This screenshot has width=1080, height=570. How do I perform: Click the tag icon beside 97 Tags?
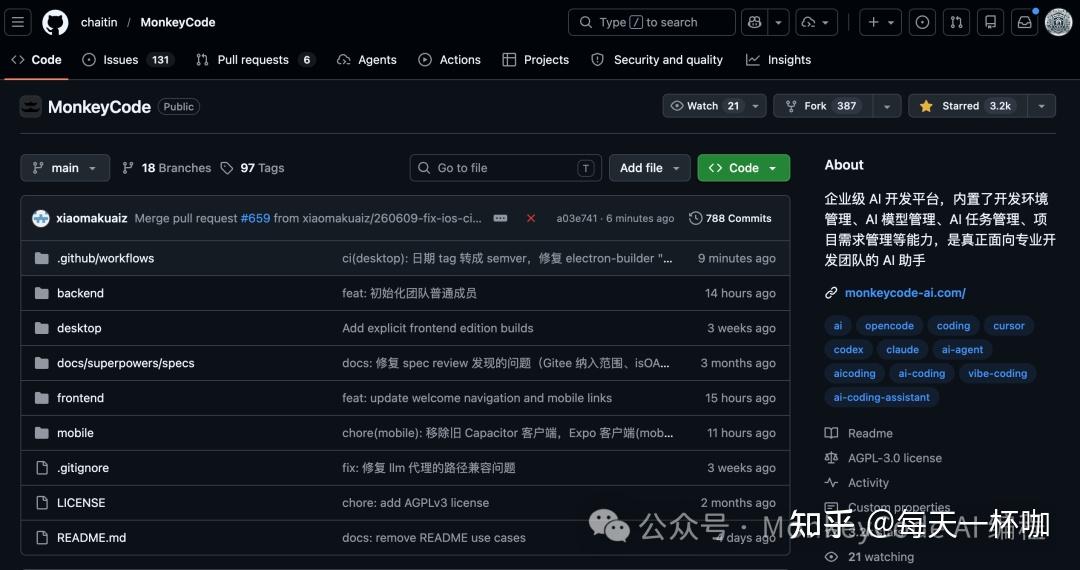tap(227, 168)
